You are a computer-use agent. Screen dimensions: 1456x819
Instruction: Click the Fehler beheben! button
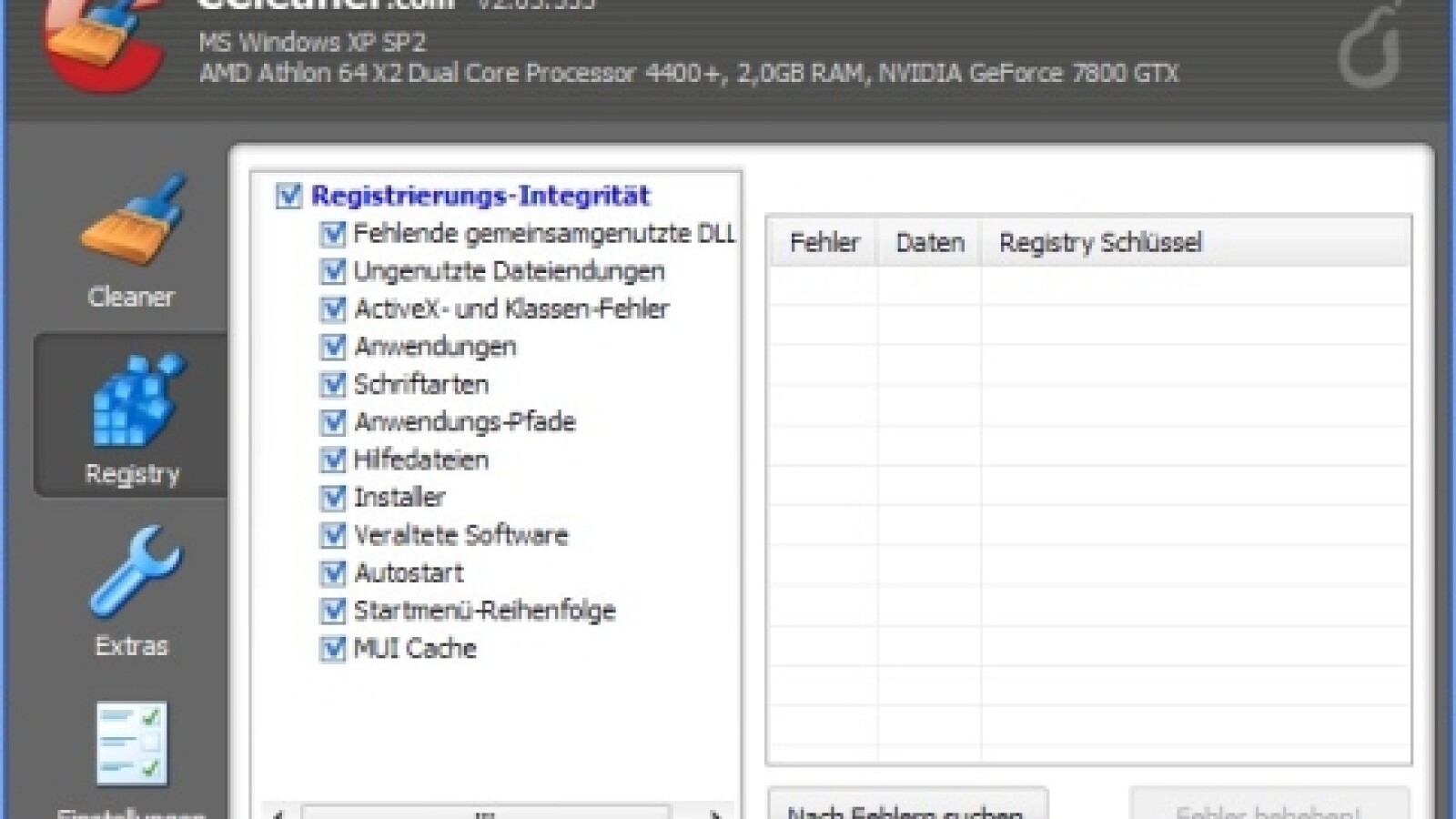(x=1269, y=806)
